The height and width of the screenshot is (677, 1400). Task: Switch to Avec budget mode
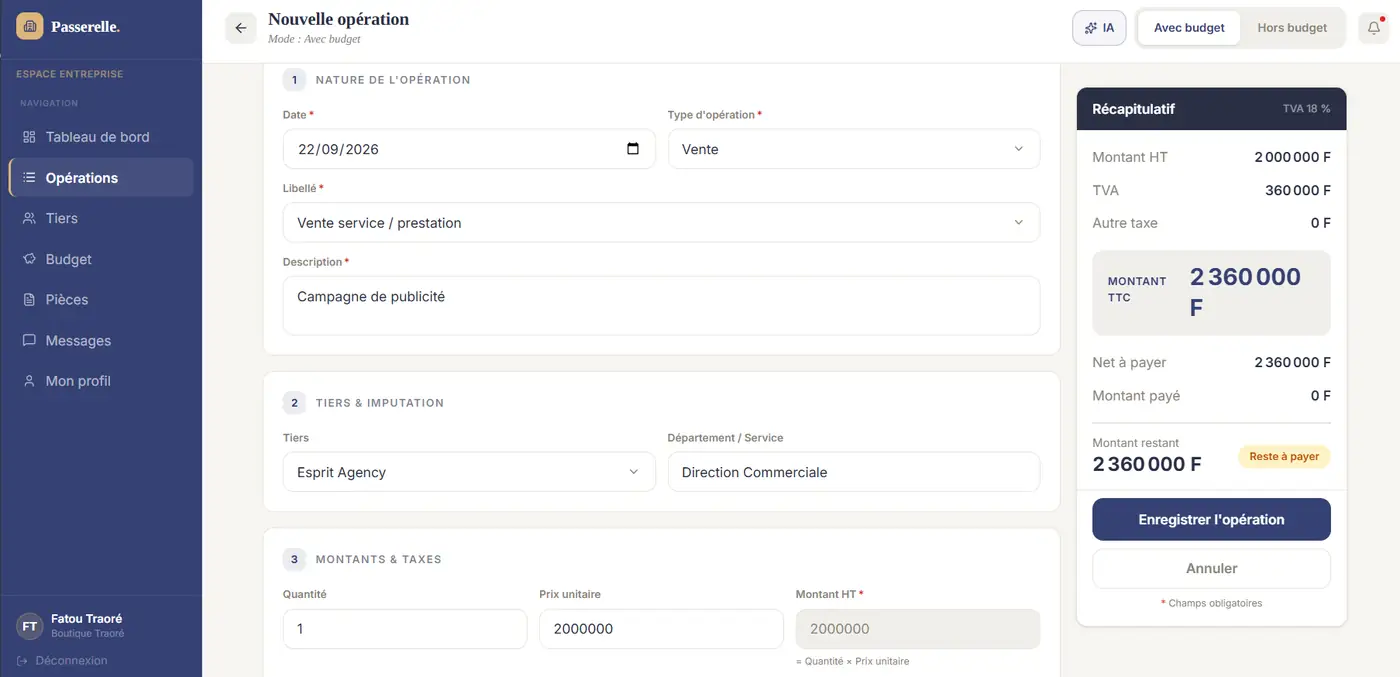coord(1189,28)
